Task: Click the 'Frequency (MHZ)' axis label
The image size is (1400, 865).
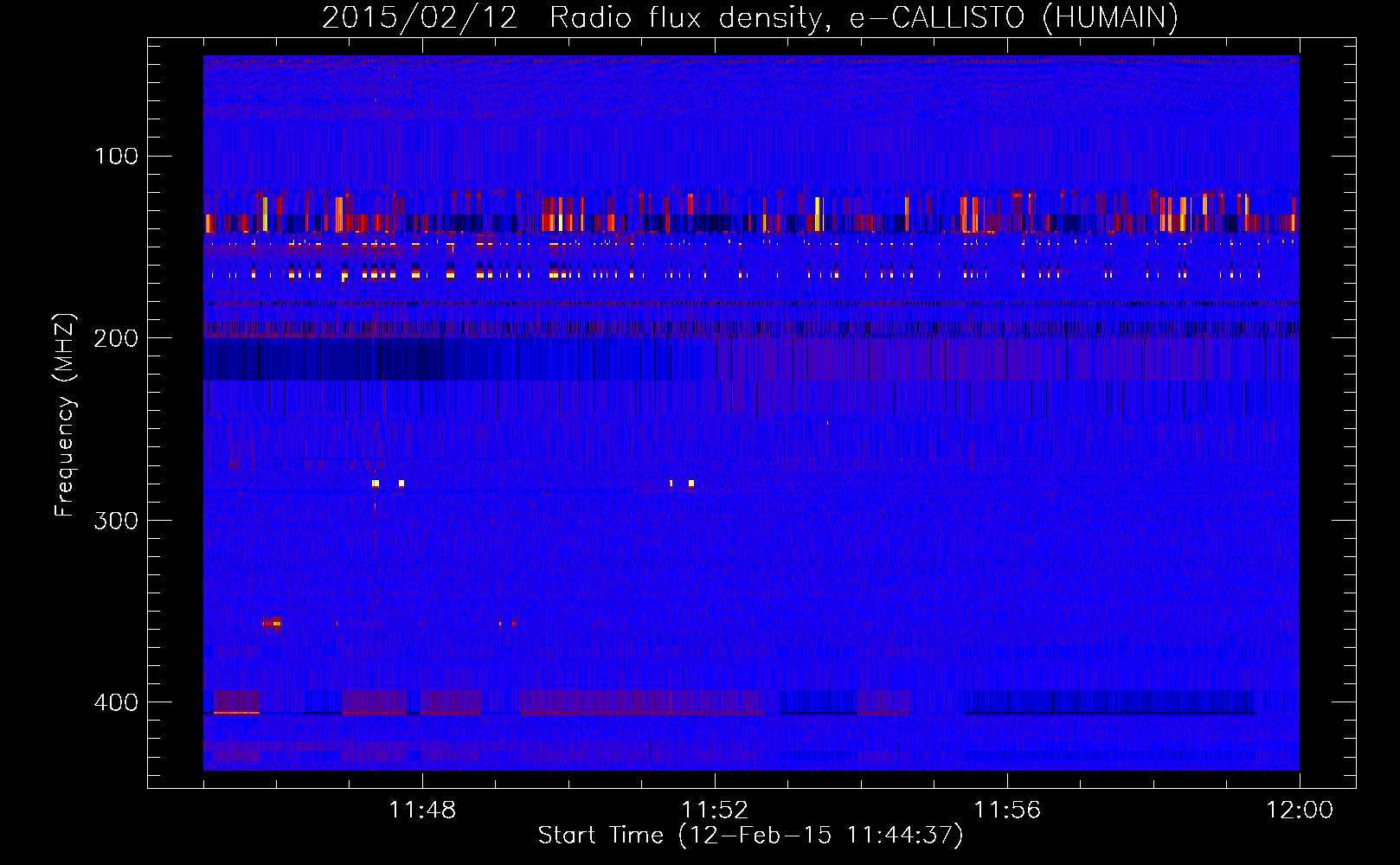Action: tap(65, 415)
